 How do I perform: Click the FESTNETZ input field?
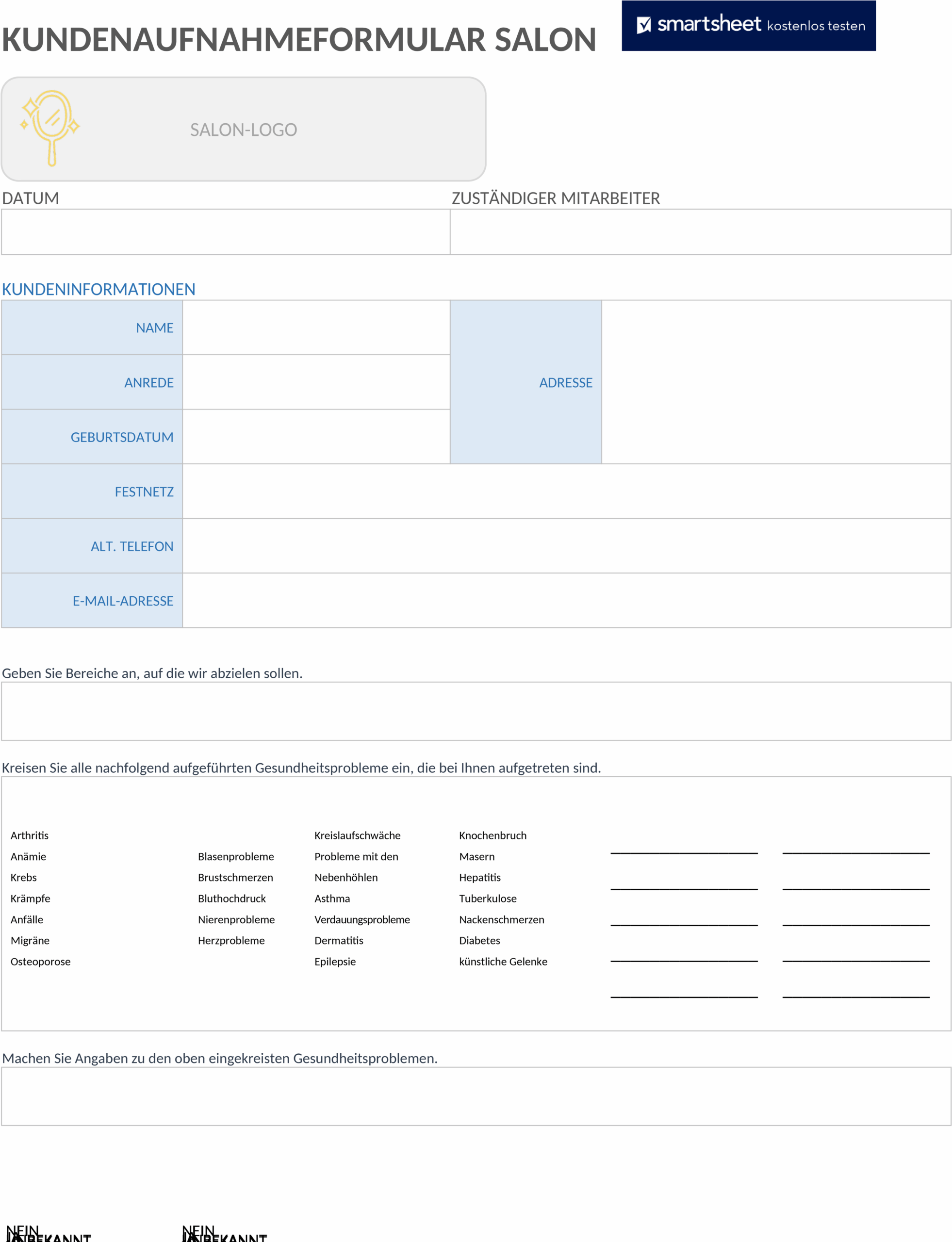567,491
